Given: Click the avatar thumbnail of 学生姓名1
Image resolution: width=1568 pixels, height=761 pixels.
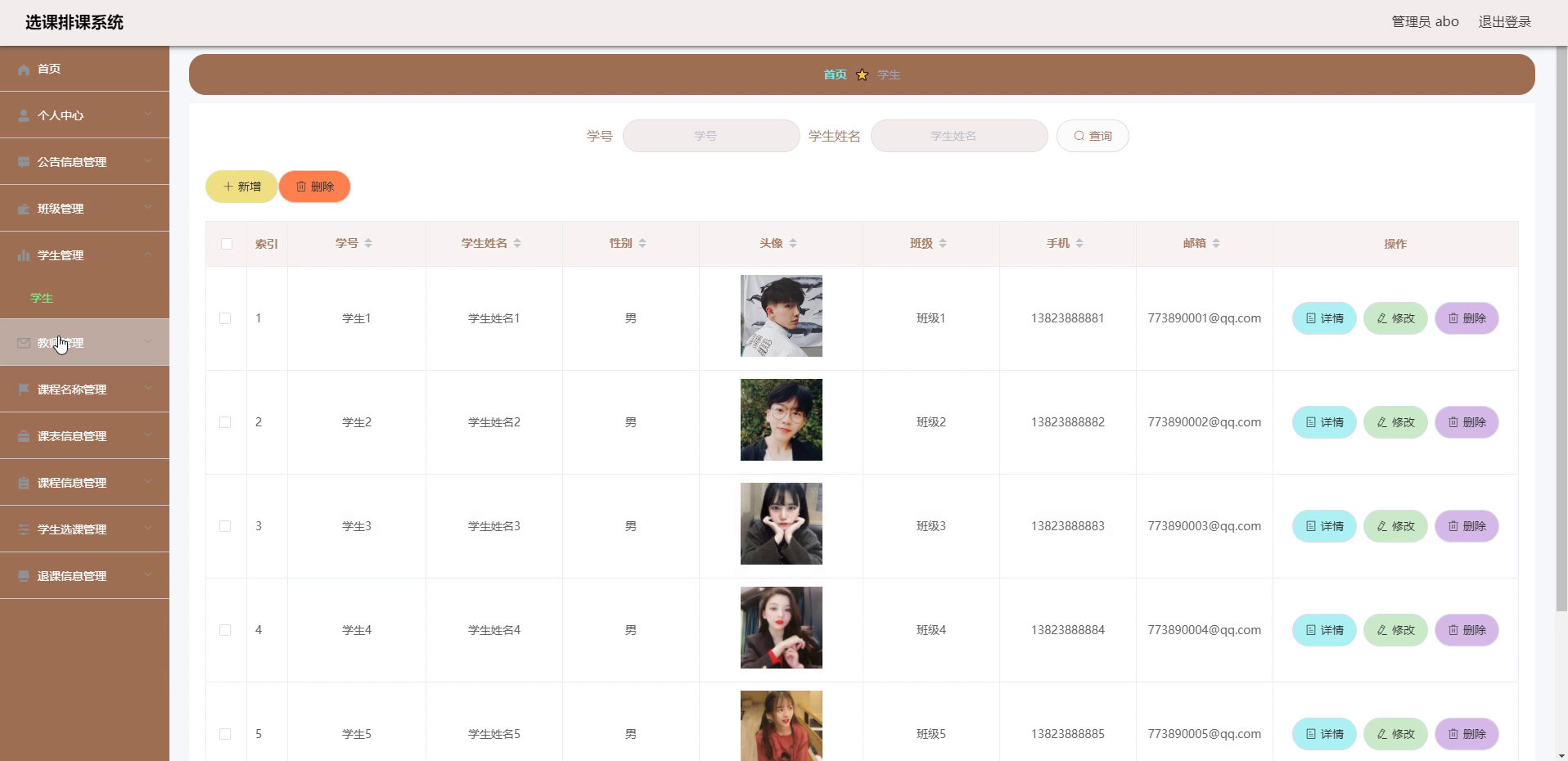Looking at the screenshot, I should (x=782, y=316).
